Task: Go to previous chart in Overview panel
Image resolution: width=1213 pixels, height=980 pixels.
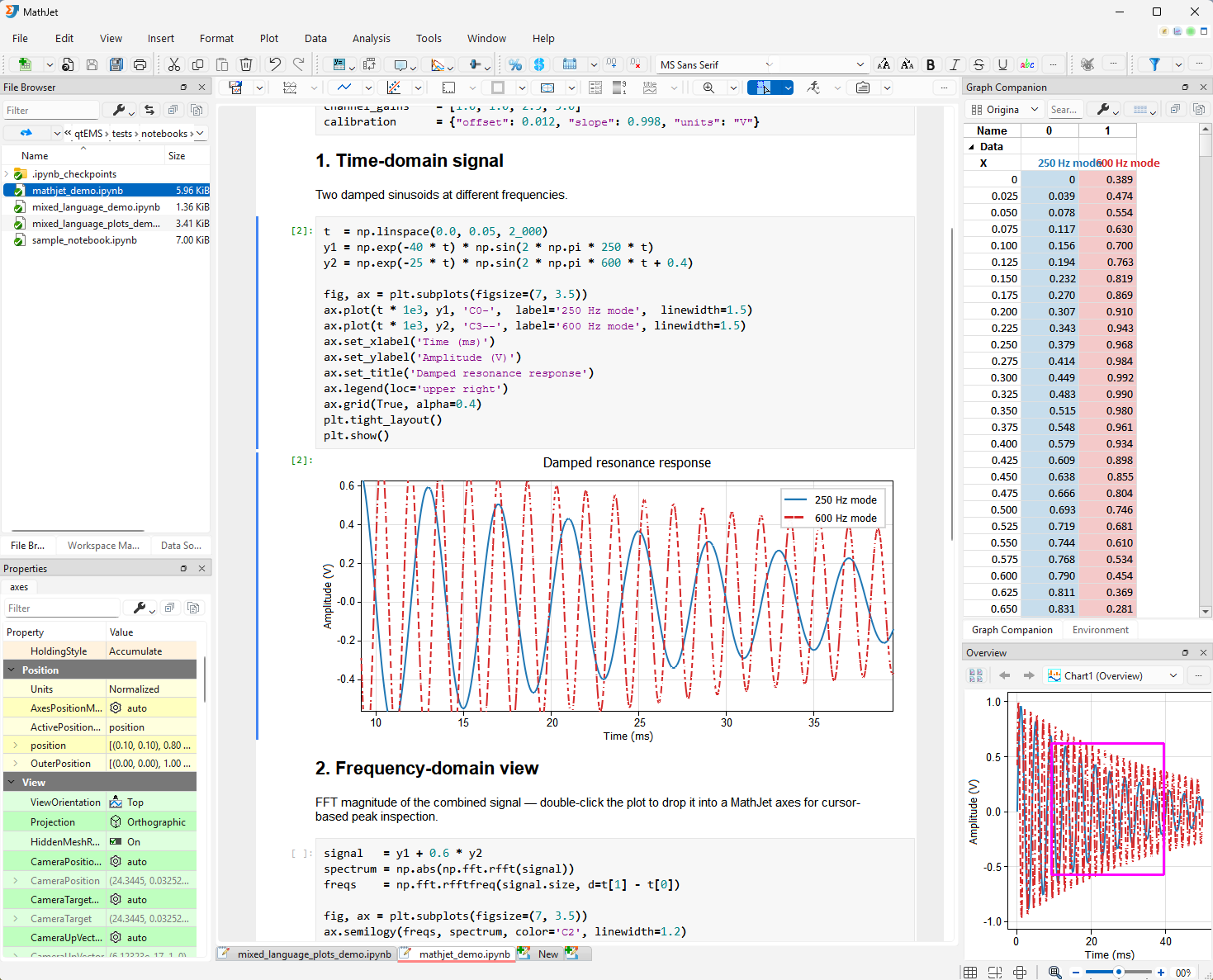Action: point(1005,675)
